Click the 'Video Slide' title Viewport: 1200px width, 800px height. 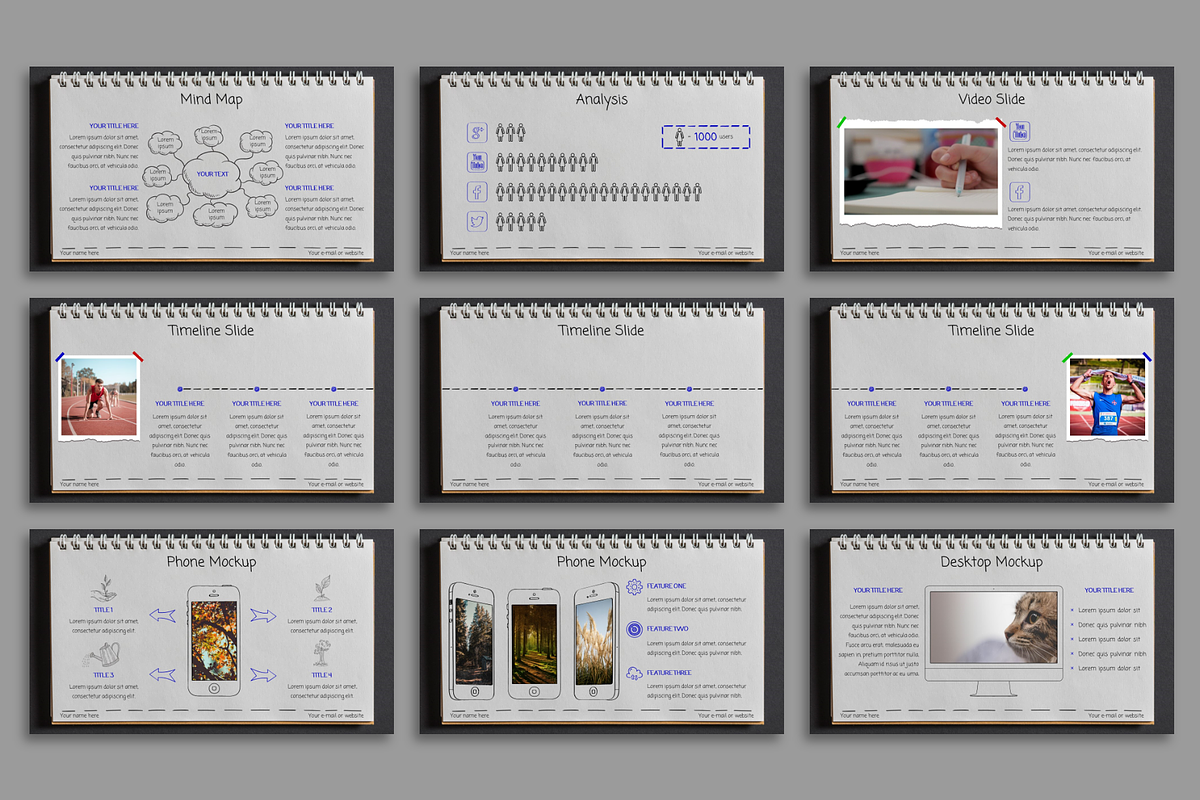coord(991,99)
